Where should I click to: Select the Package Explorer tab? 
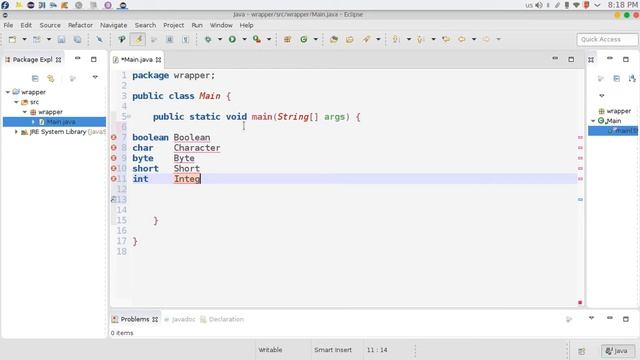[32, 60]
